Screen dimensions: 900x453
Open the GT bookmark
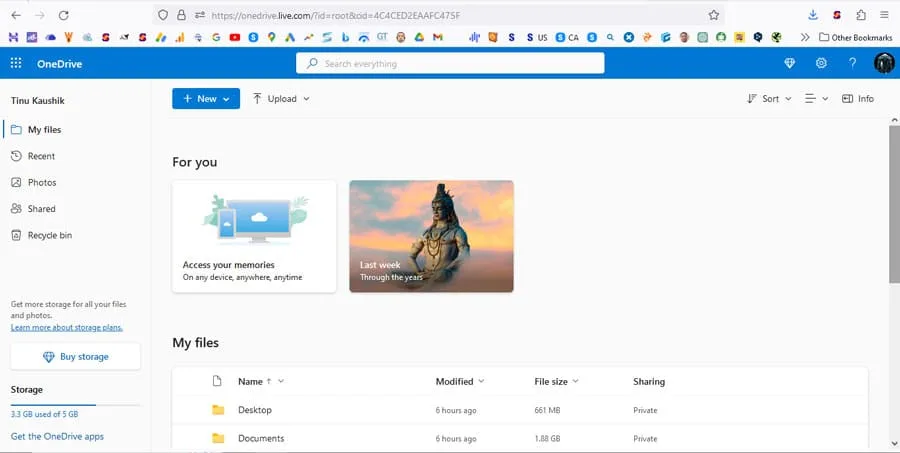382,37
